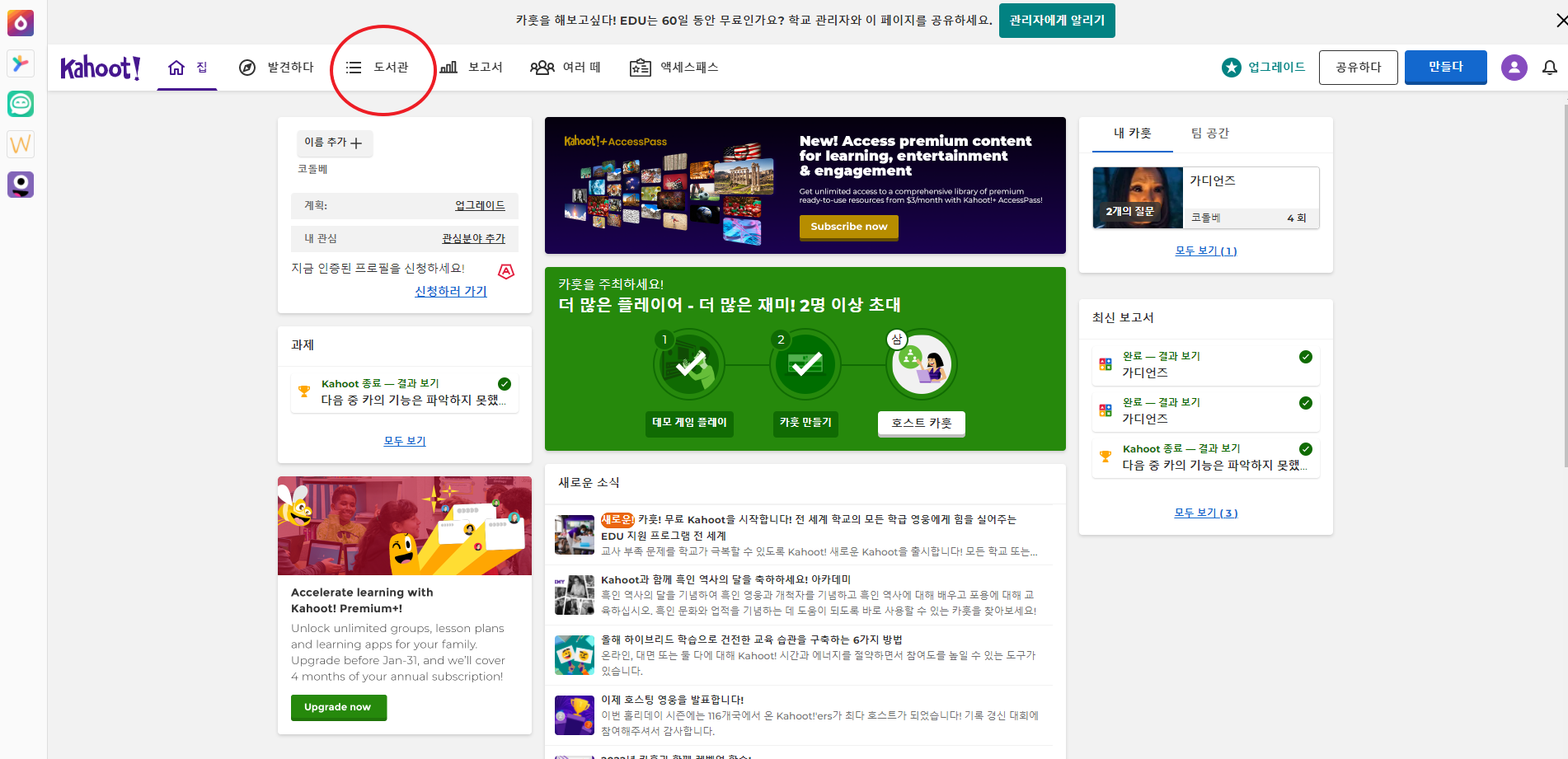This screenshot has height=759, width=1568.
Task: Click 관리자에게 알리기 button
Action: pos(1057,20)
